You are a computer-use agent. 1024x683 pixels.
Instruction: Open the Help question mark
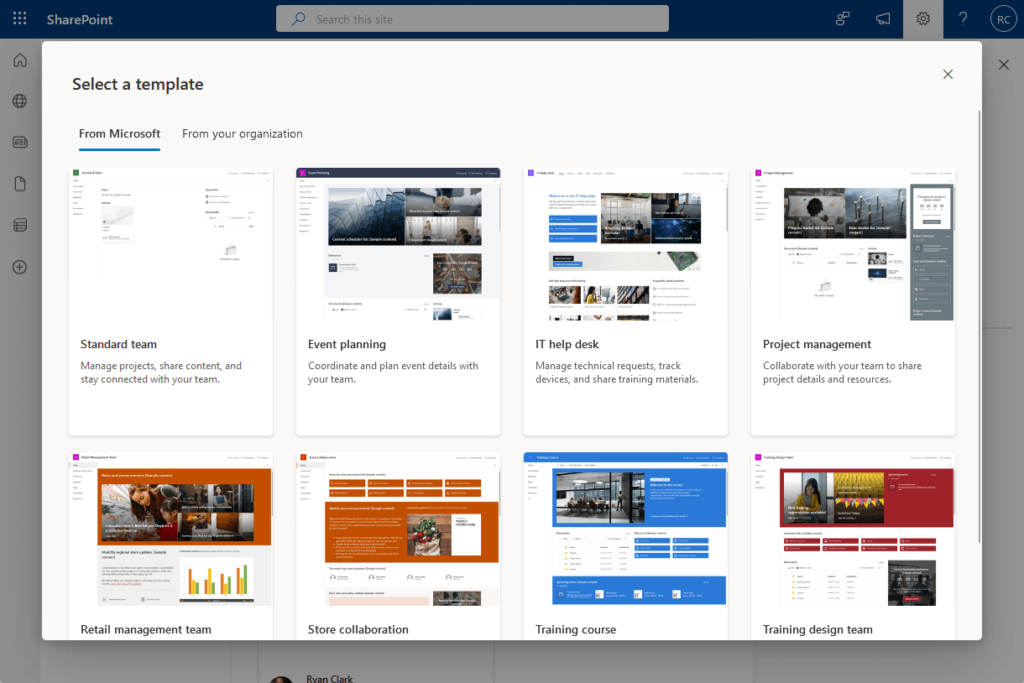[963, 19]
